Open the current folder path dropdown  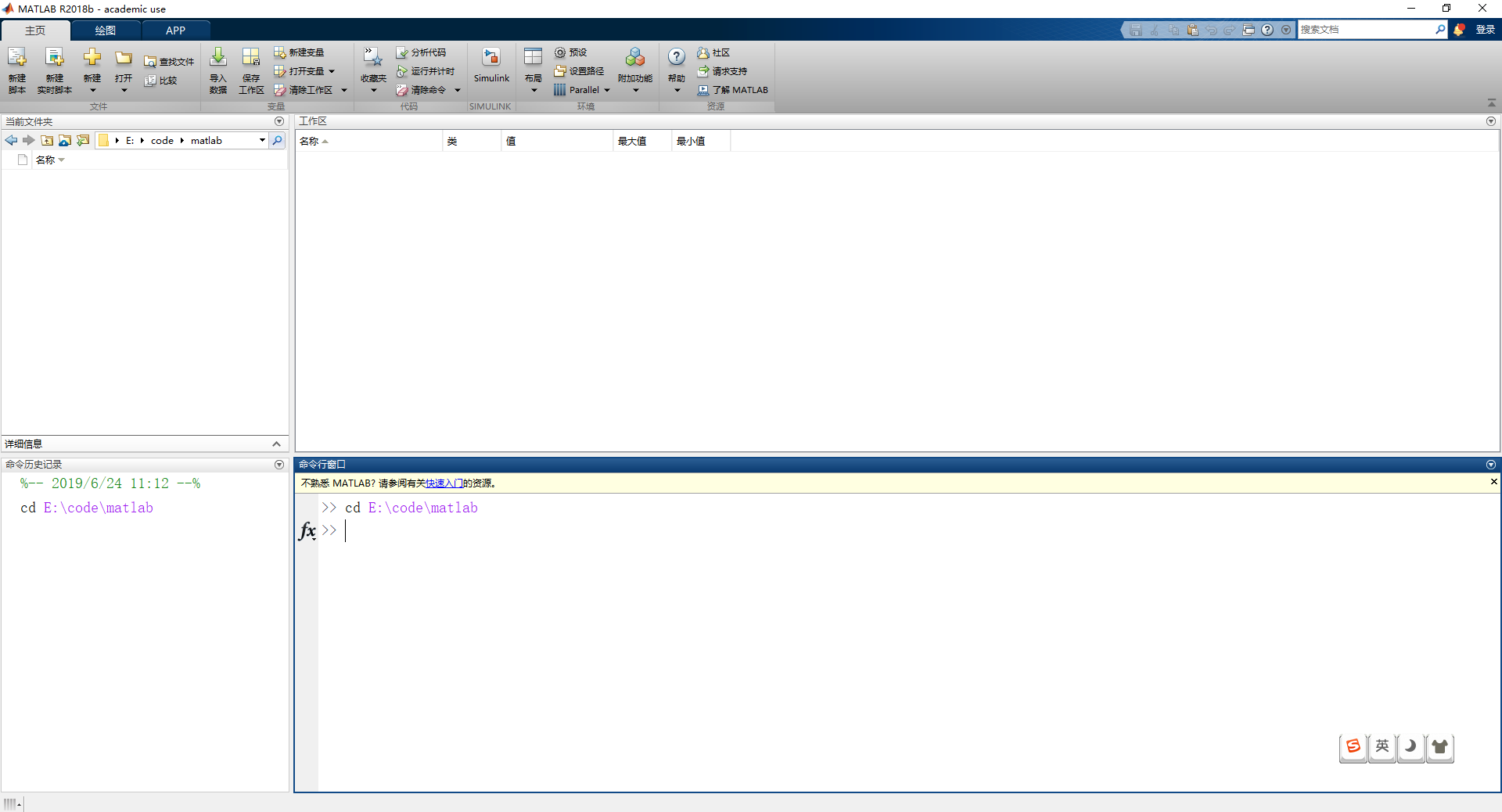[x=262, y=141]
